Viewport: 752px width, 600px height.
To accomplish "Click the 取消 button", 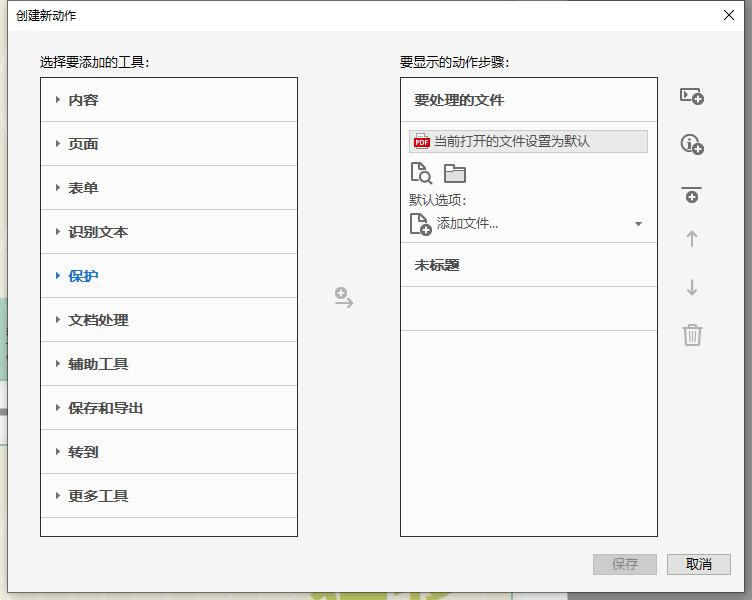I will [699, 564].
